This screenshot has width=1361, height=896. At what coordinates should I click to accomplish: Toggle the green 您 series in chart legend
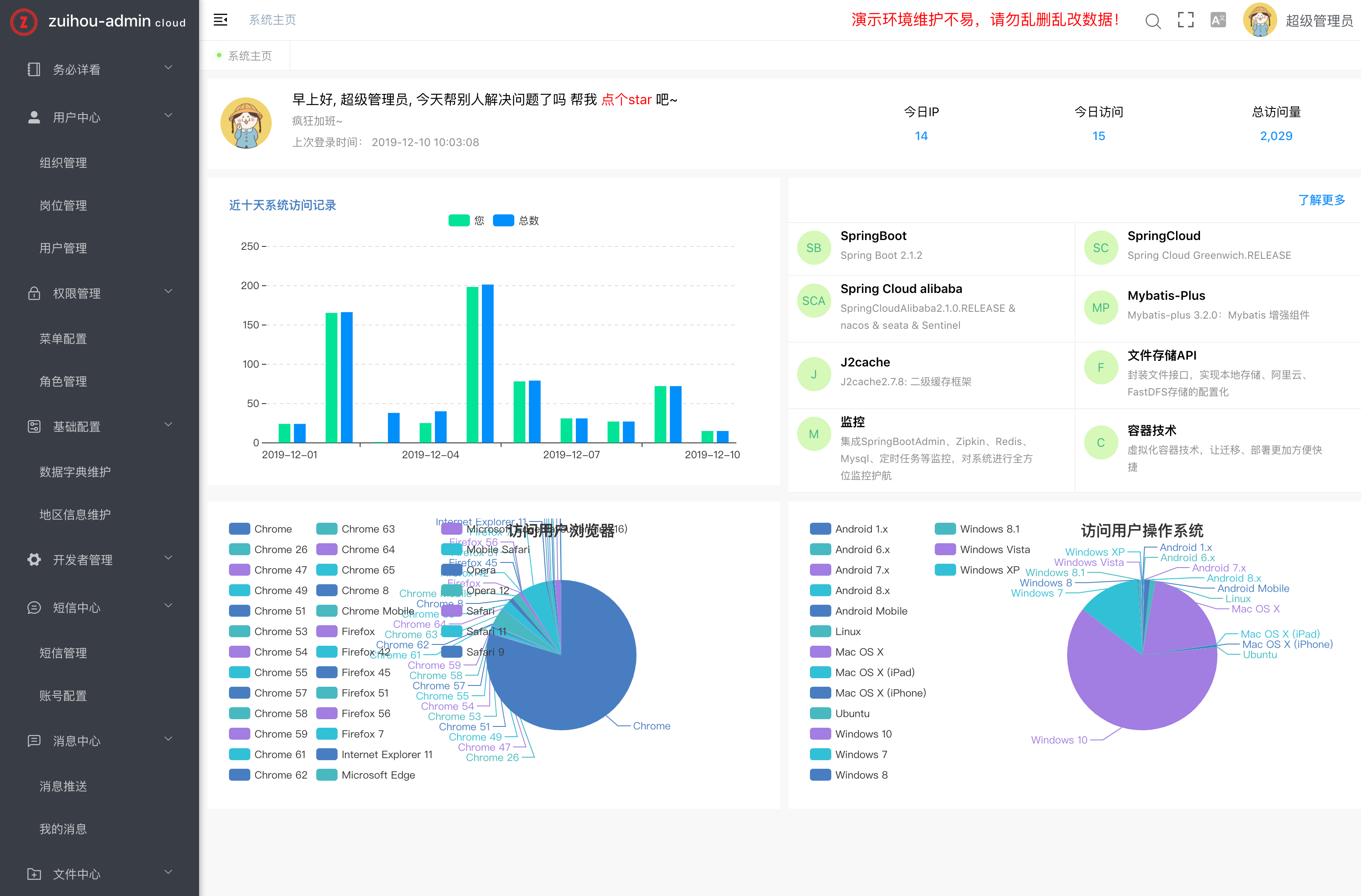[459, 221]
